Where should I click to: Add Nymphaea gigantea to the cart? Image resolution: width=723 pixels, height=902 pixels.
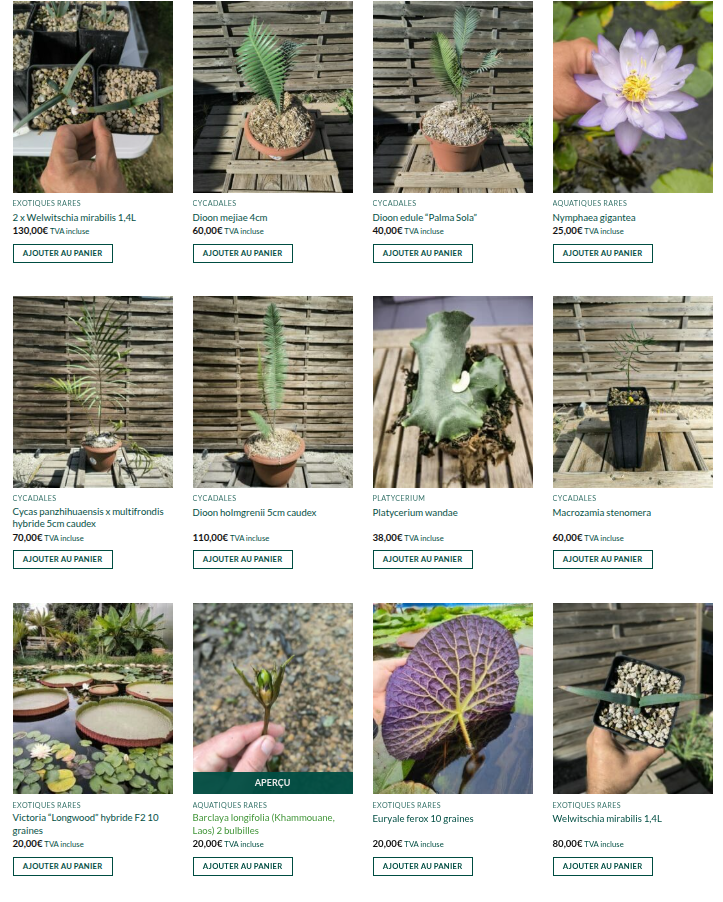[x=603, y=254]
